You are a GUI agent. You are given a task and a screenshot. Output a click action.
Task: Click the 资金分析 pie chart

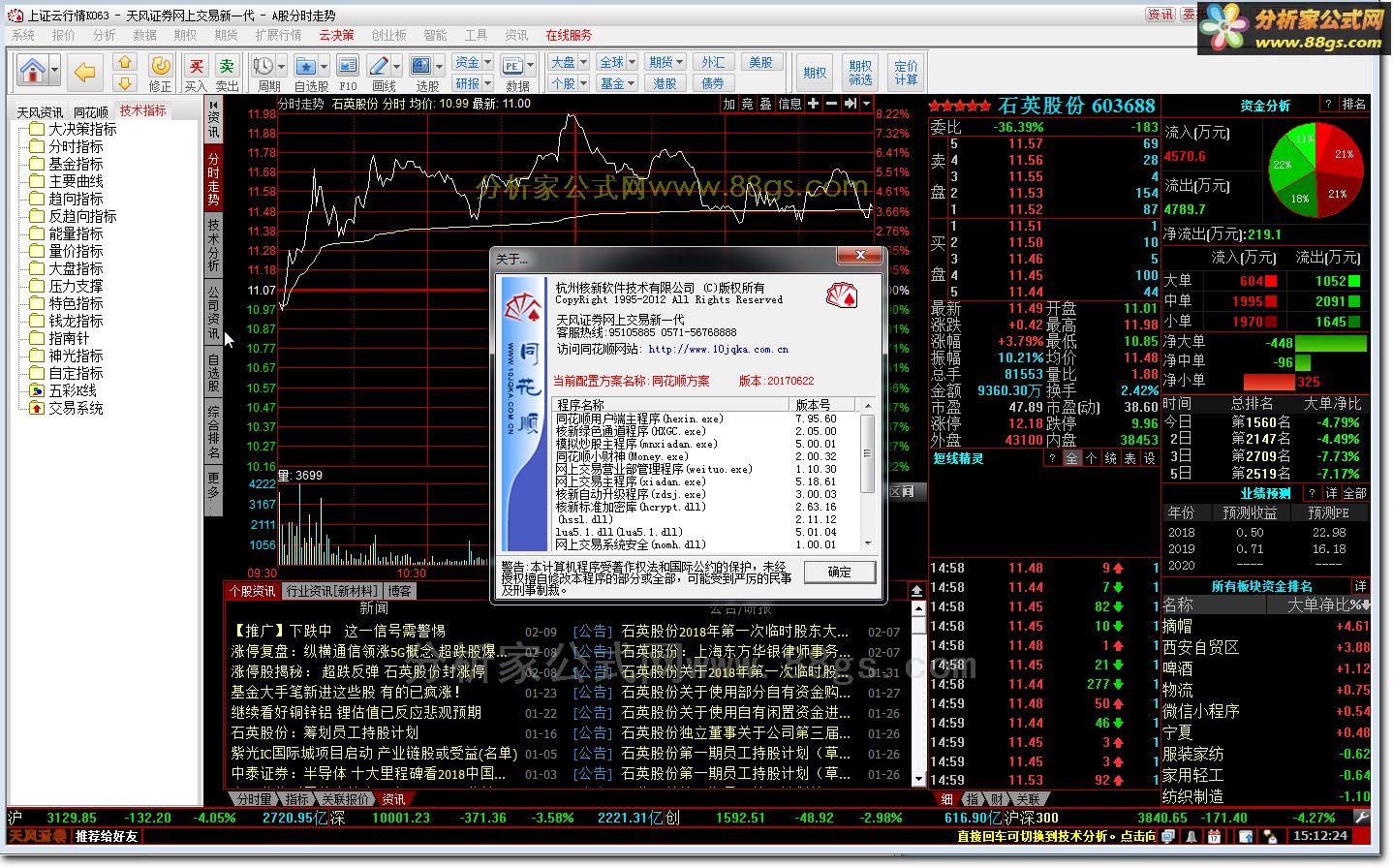click(1316, 171)
